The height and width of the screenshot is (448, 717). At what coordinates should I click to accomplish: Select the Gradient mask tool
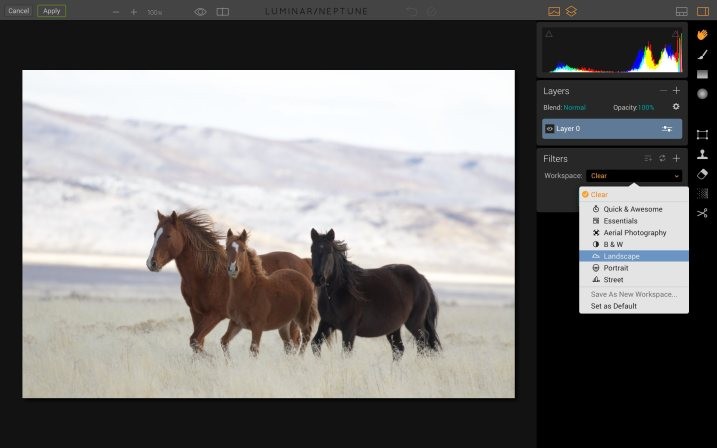[702, 74]
